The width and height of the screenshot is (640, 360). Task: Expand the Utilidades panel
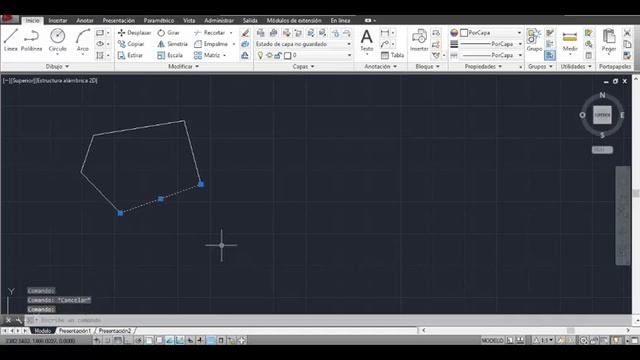576,66
